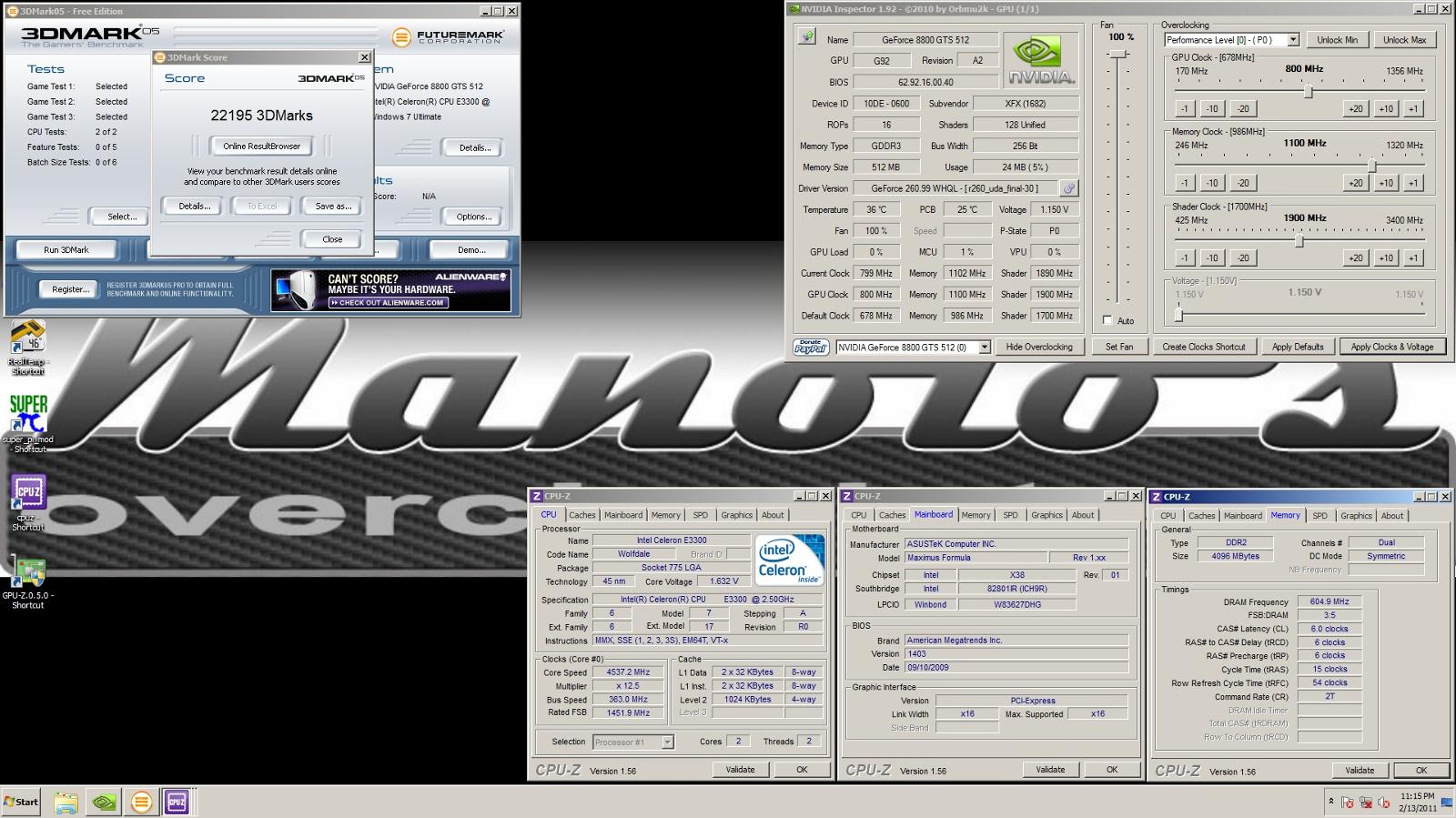Click the GPU Clock slider handle
Screen dimensions: 1456x818
tap(1309, 91)
